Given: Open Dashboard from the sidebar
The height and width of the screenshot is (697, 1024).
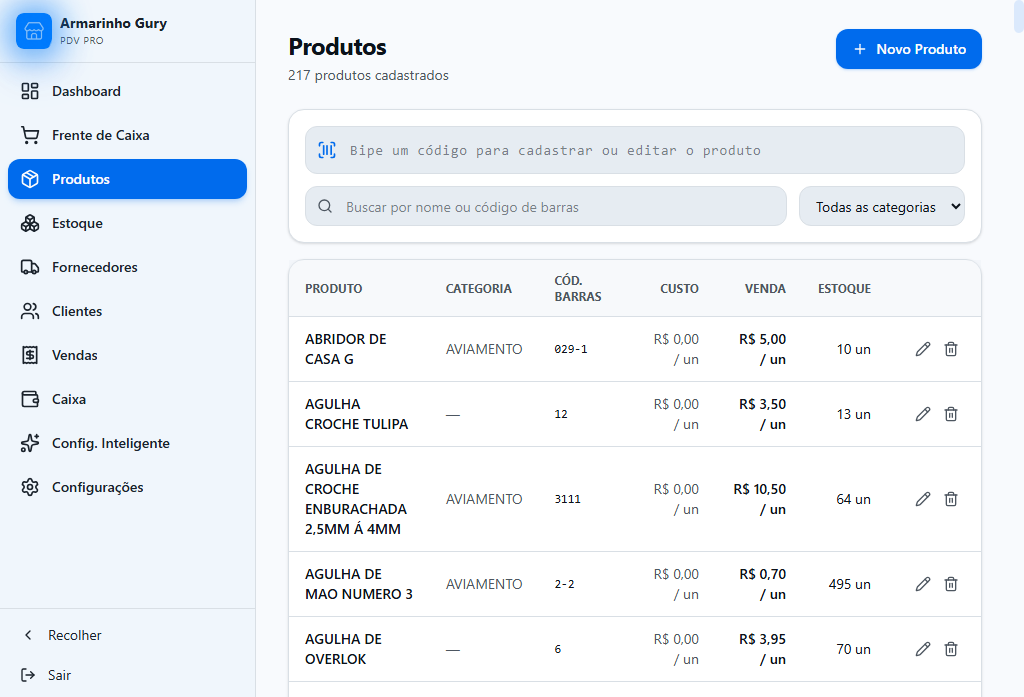Looking at the screenshot, I should coord(127,91).
